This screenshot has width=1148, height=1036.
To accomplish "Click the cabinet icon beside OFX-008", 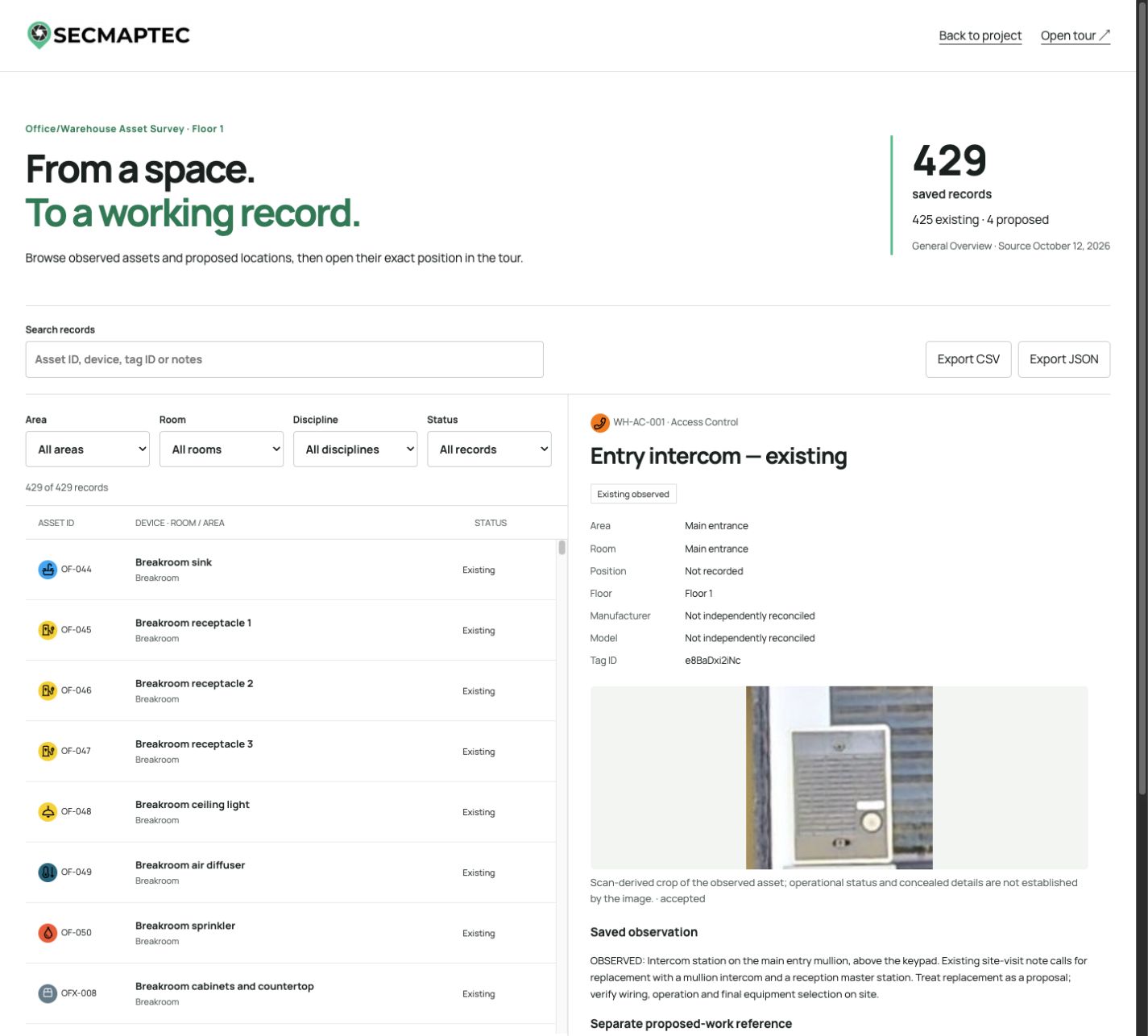I will click(48, 992).
